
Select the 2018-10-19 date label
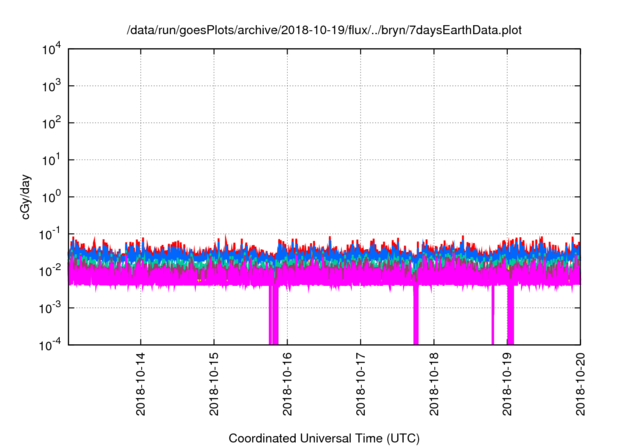(507, 384)
